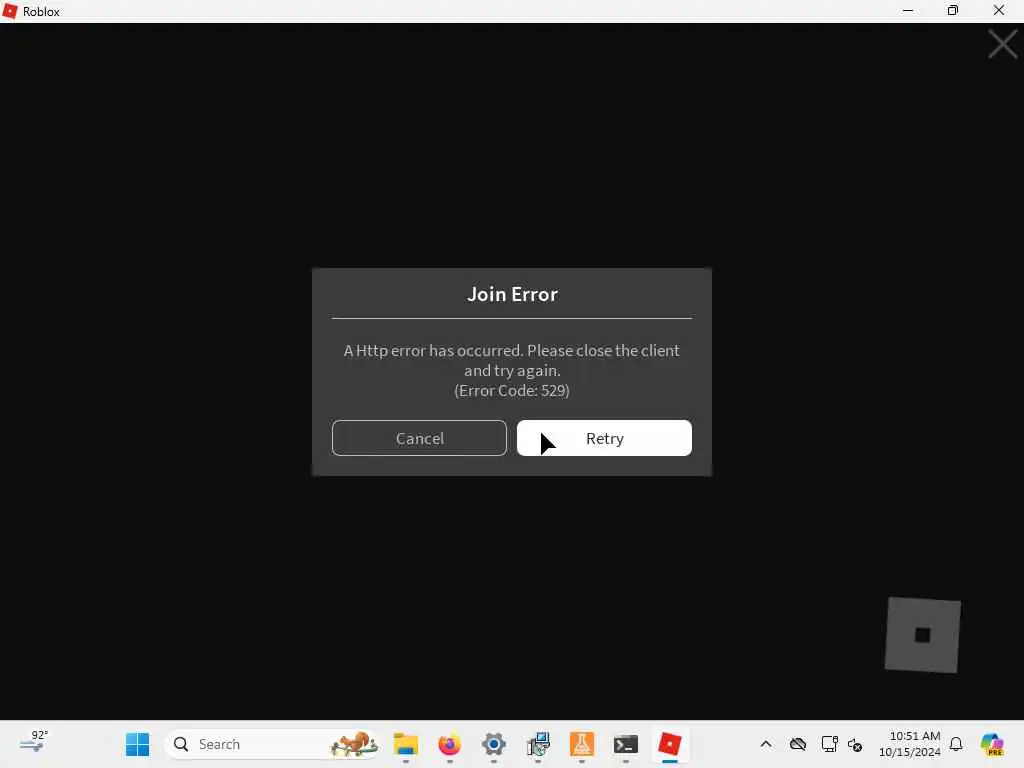Close the overlay with large X icon

[x=1002, y=44]
